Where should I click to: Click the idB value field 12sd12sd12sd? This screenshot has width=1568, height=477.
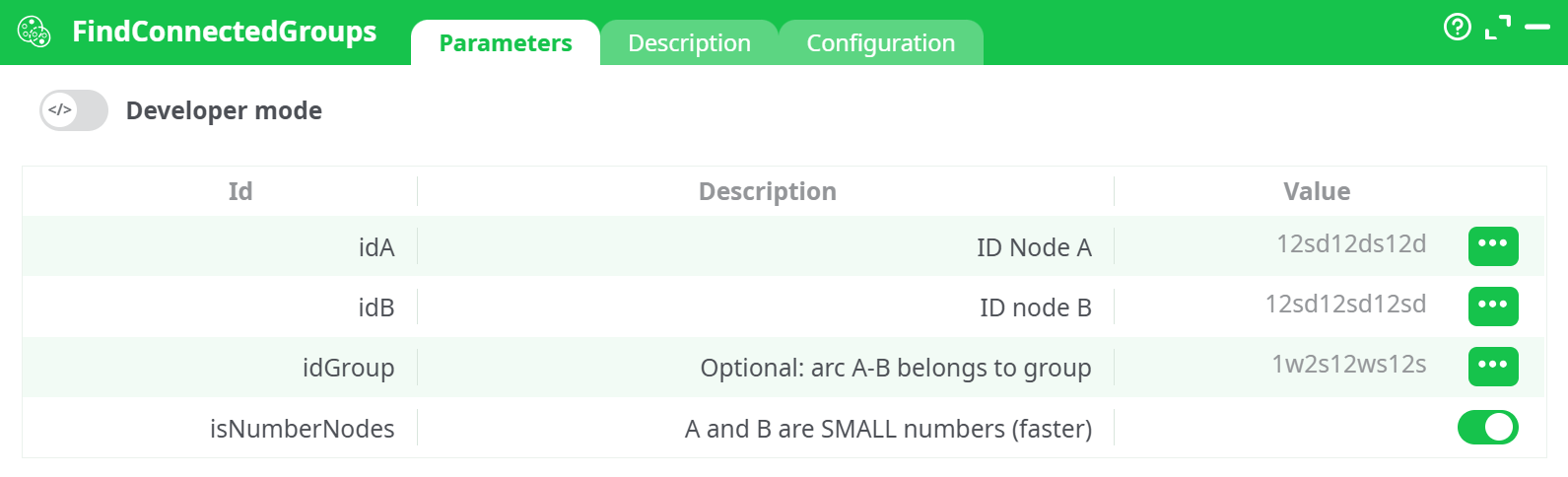pyautogui.click(x=1345, y=305)
